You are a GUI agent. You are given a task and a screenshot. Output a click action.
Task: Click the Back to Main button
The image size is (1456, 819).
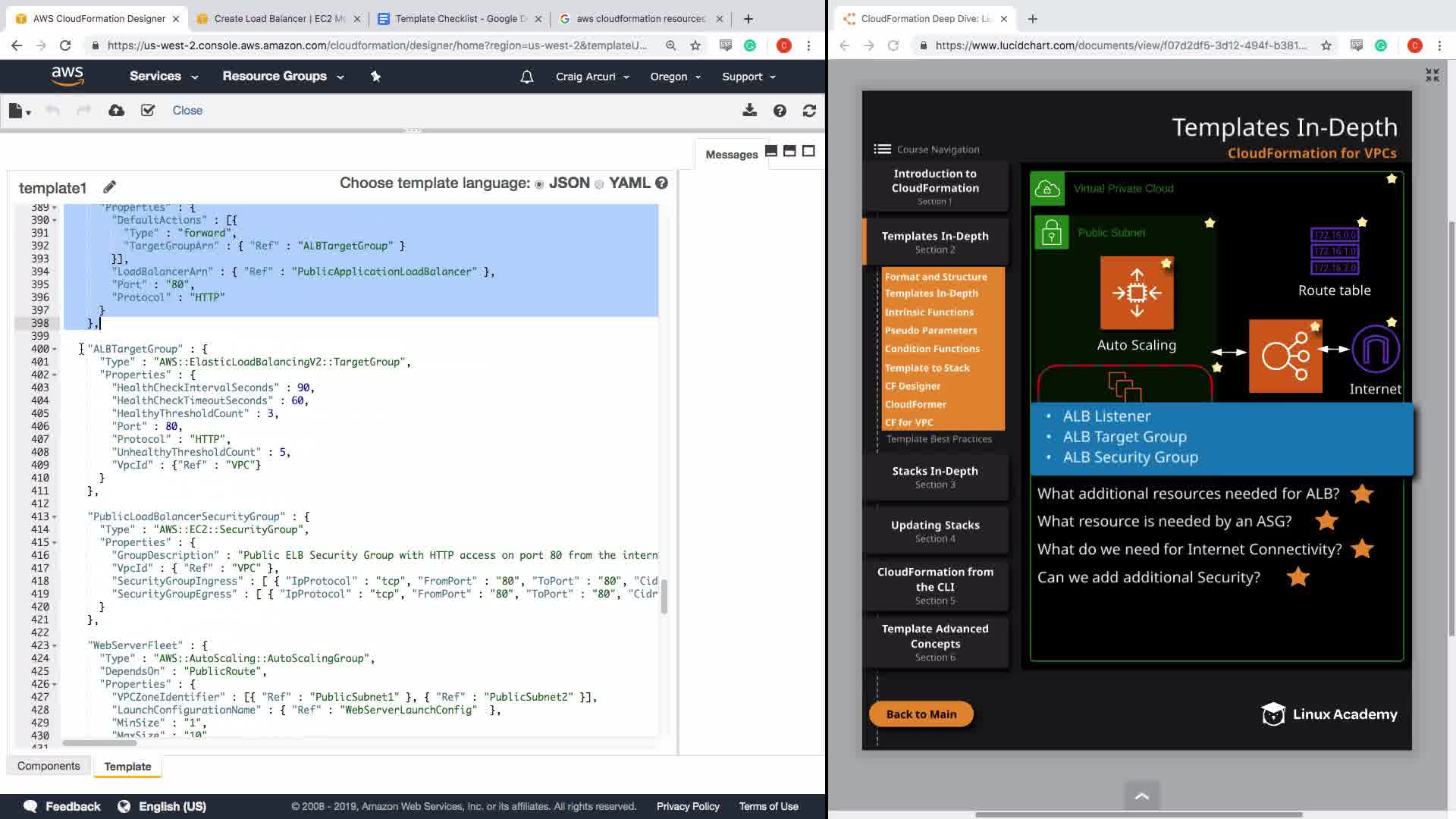[921, 714]
